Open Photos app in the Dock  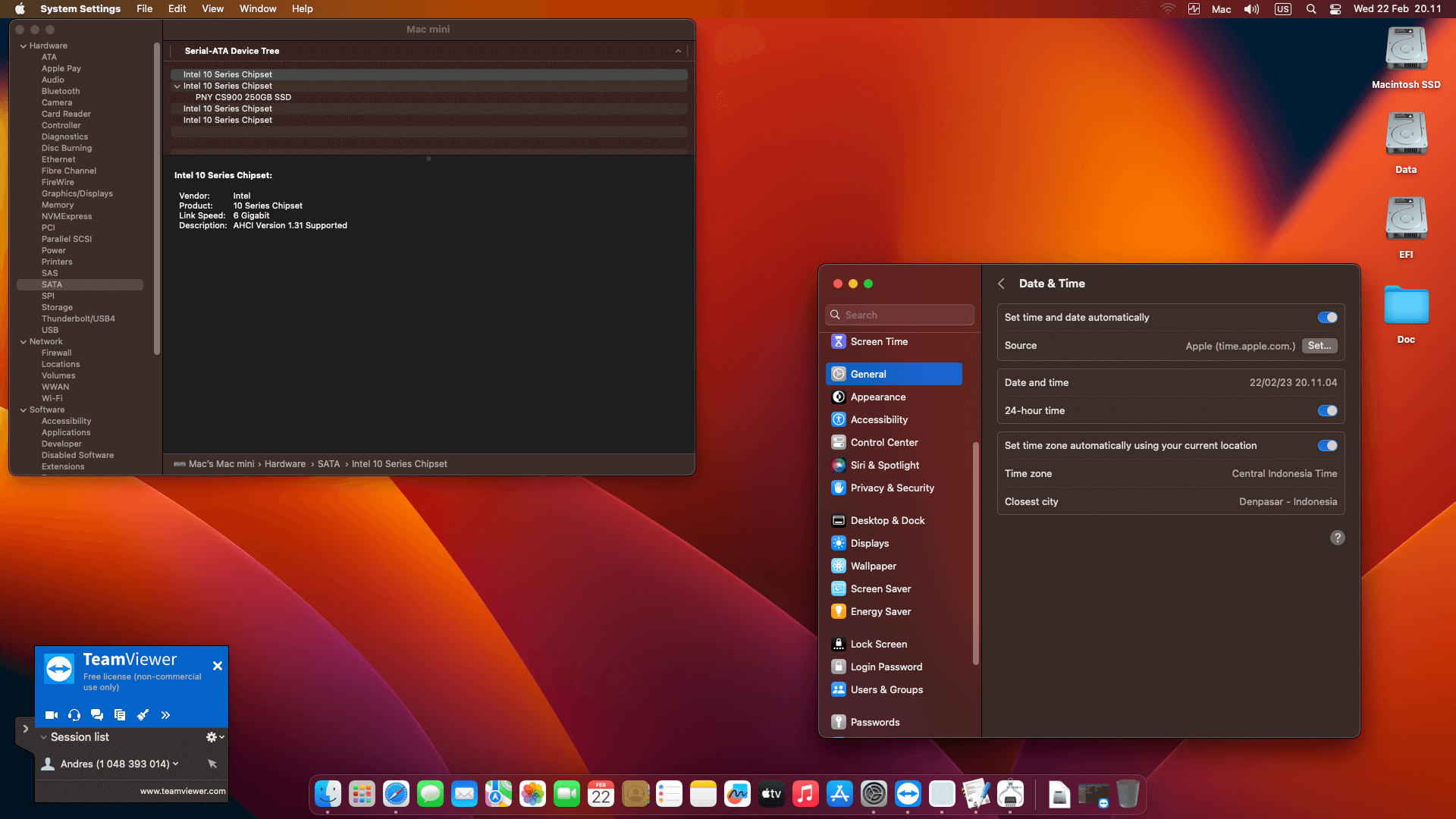pyautogui.click(x=532, y=794)
